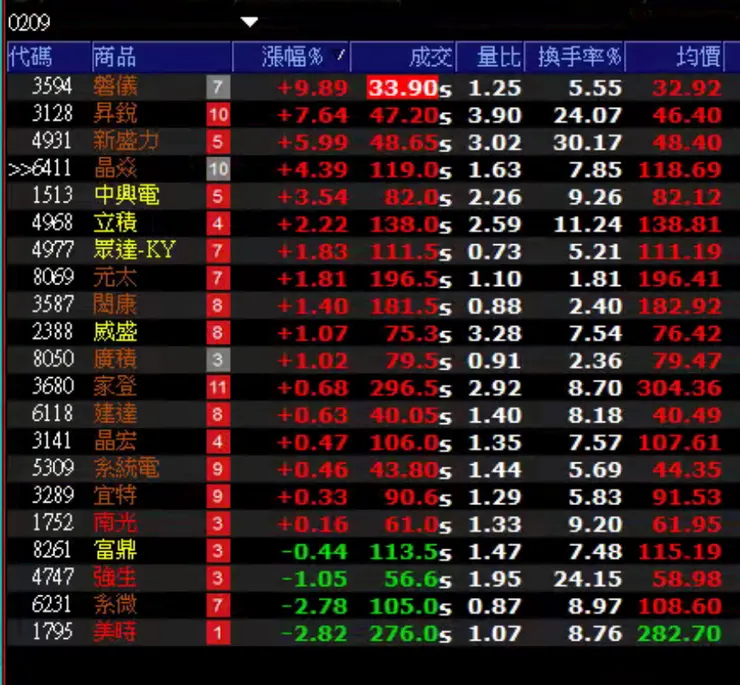Screen dimensions: 740x685
Task: Click the gray 7 badge of 磐儀
Action: click(x=218, y=87)
